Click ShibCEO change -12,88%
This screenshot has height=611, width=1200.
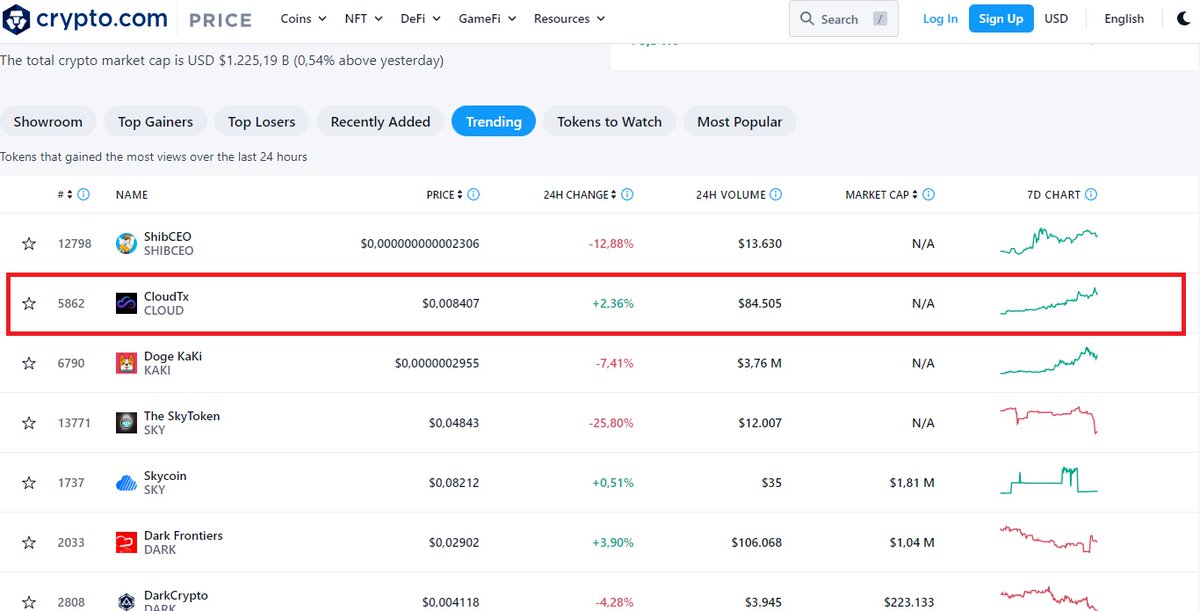click(x=610, y=243)
